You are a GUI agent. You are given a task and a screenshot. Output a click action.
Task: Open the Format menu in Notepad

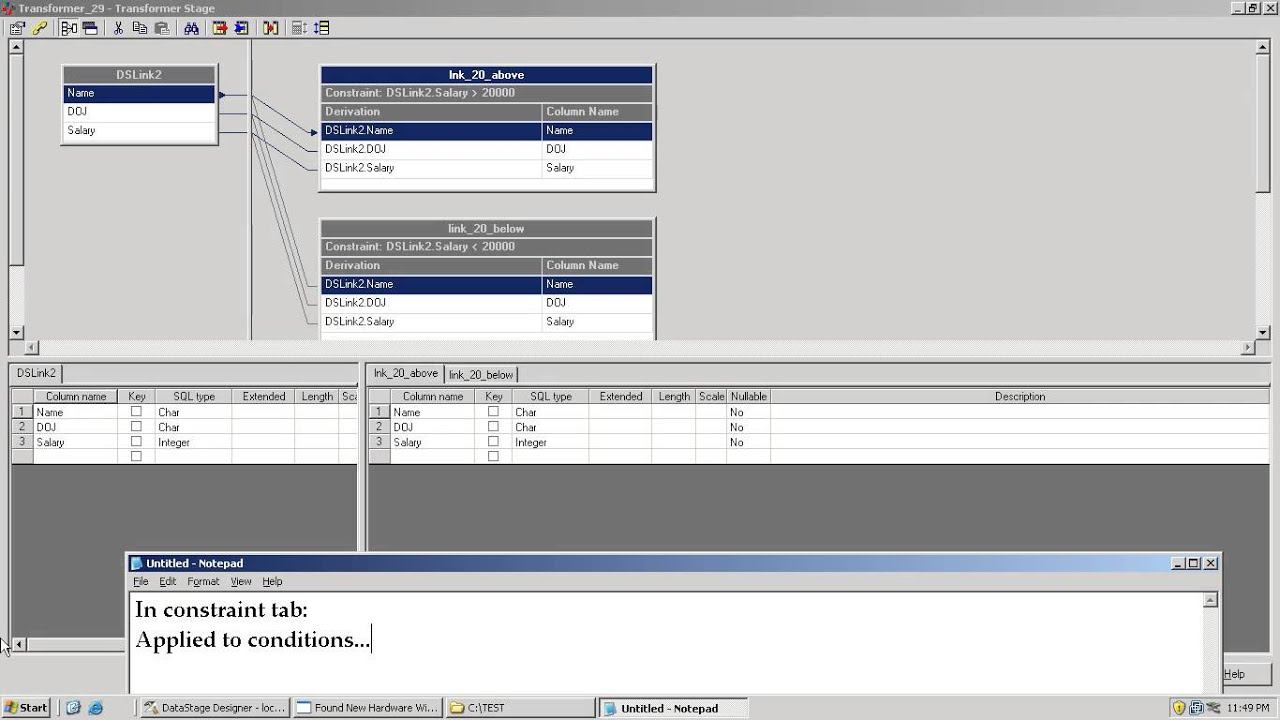click(203, 581)
